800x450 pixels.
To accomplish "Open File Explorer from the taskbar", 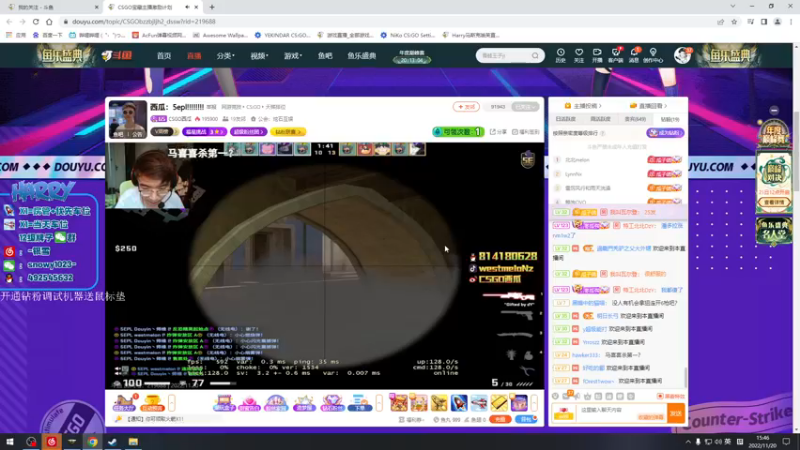I will [133, 441].
